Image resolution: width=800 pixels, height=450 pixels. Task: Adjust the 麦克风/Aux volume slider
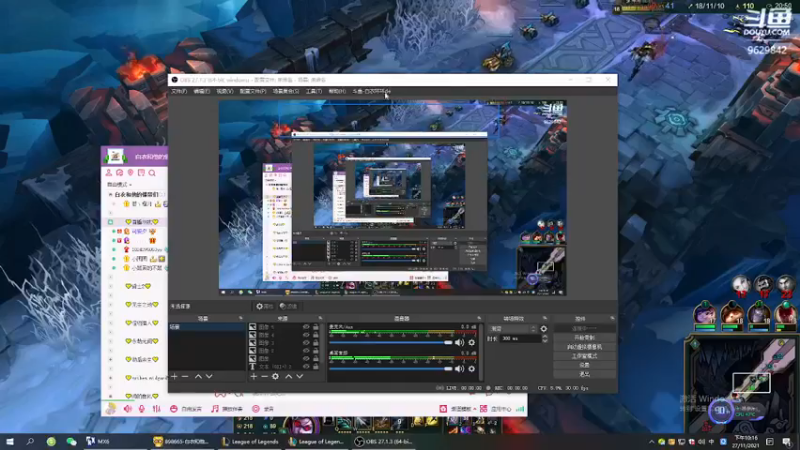390,342
